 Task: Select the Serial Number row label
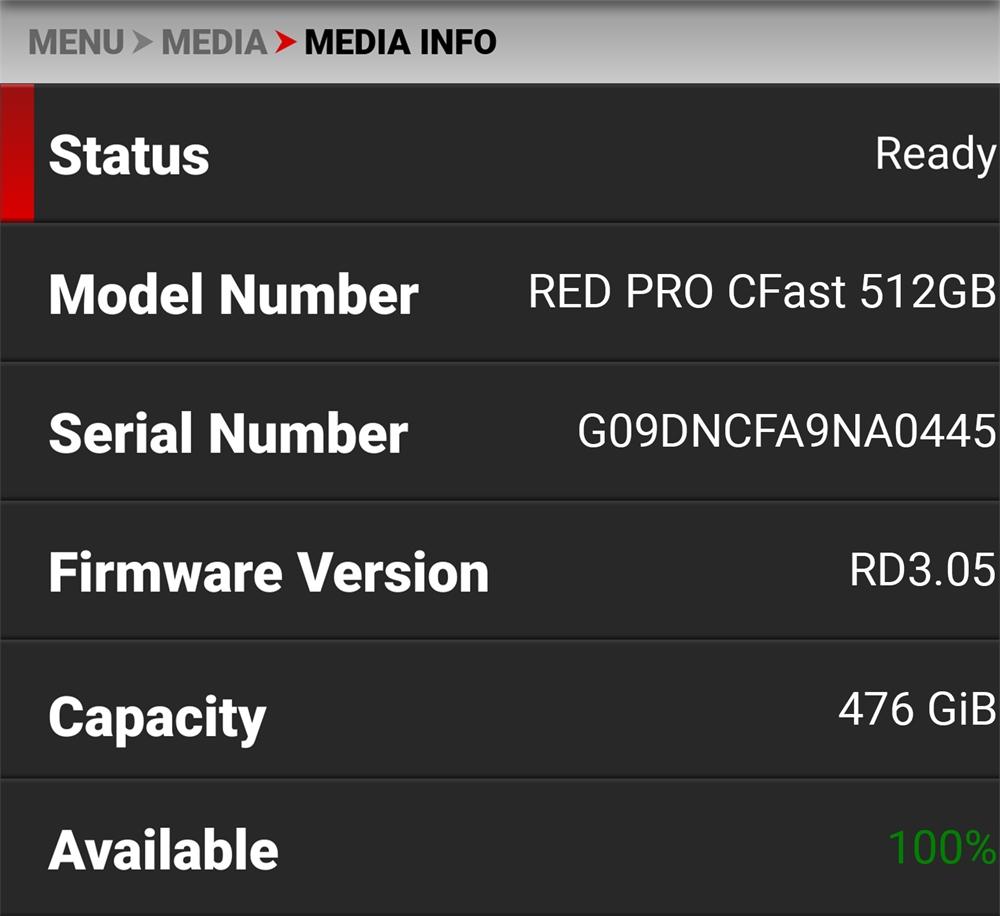click(x=228, y=433)
